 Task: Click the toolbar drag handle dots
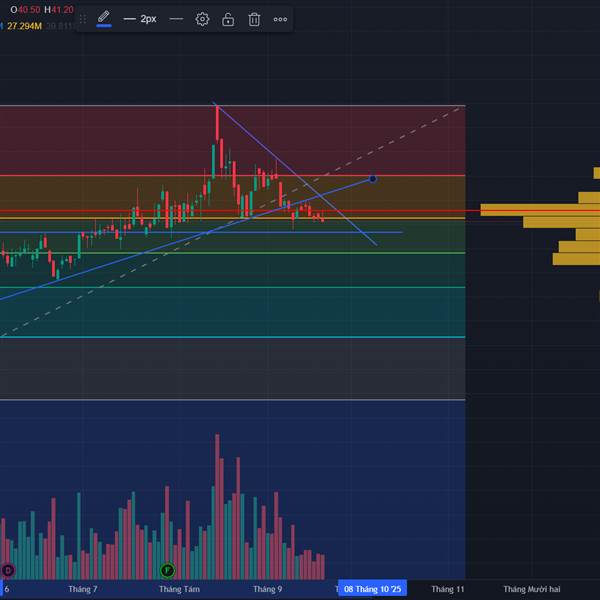(x=83, y=19)
